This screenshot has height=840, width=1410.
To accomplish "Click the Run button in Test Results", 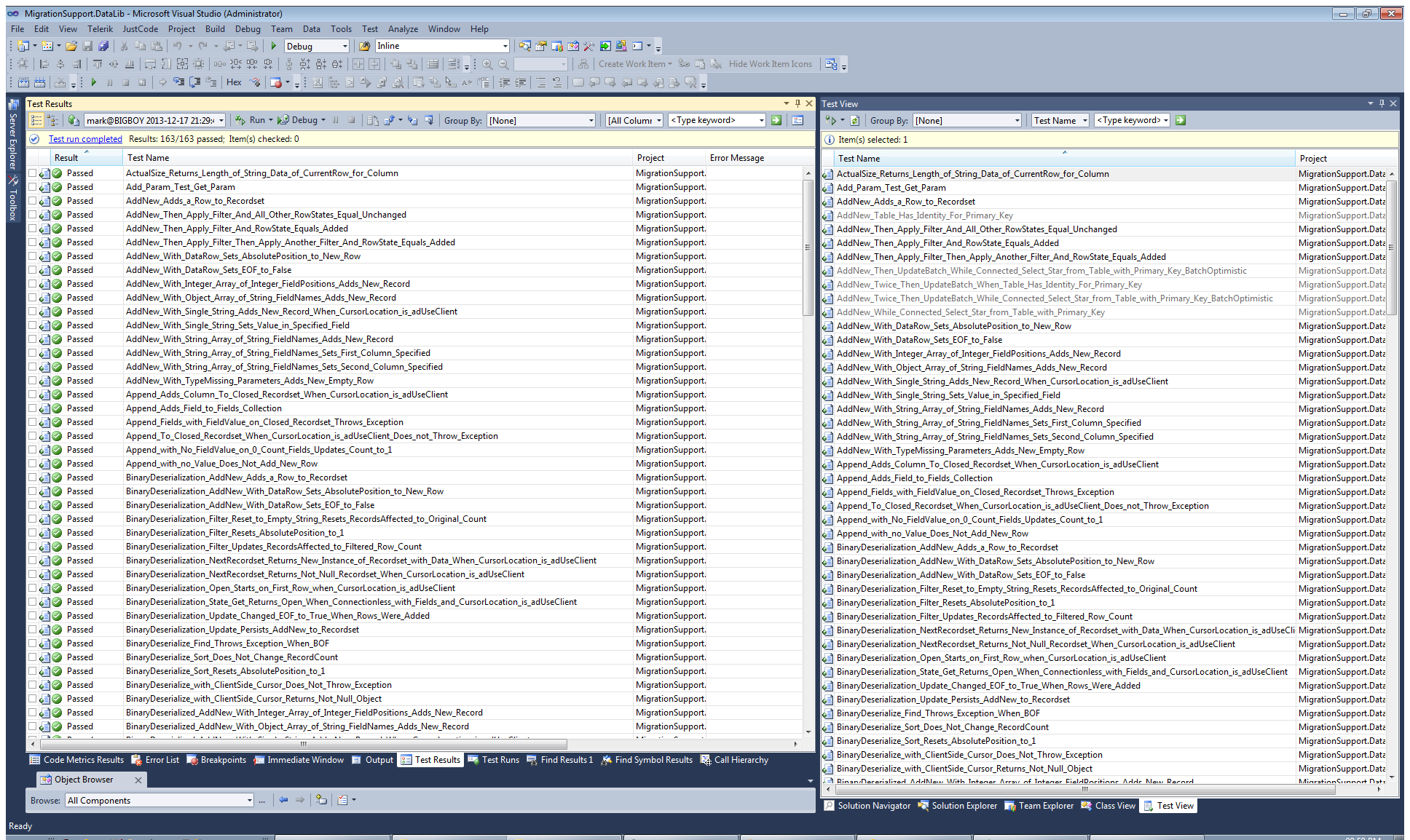I will click(256, 120).
